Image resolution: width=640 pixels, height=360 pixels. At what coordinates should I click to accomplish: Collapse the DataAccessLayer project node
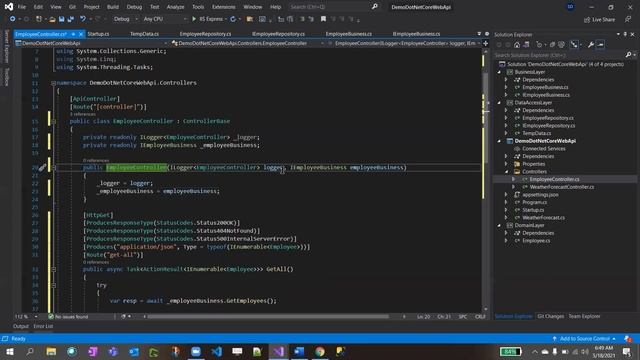(499, 102)
